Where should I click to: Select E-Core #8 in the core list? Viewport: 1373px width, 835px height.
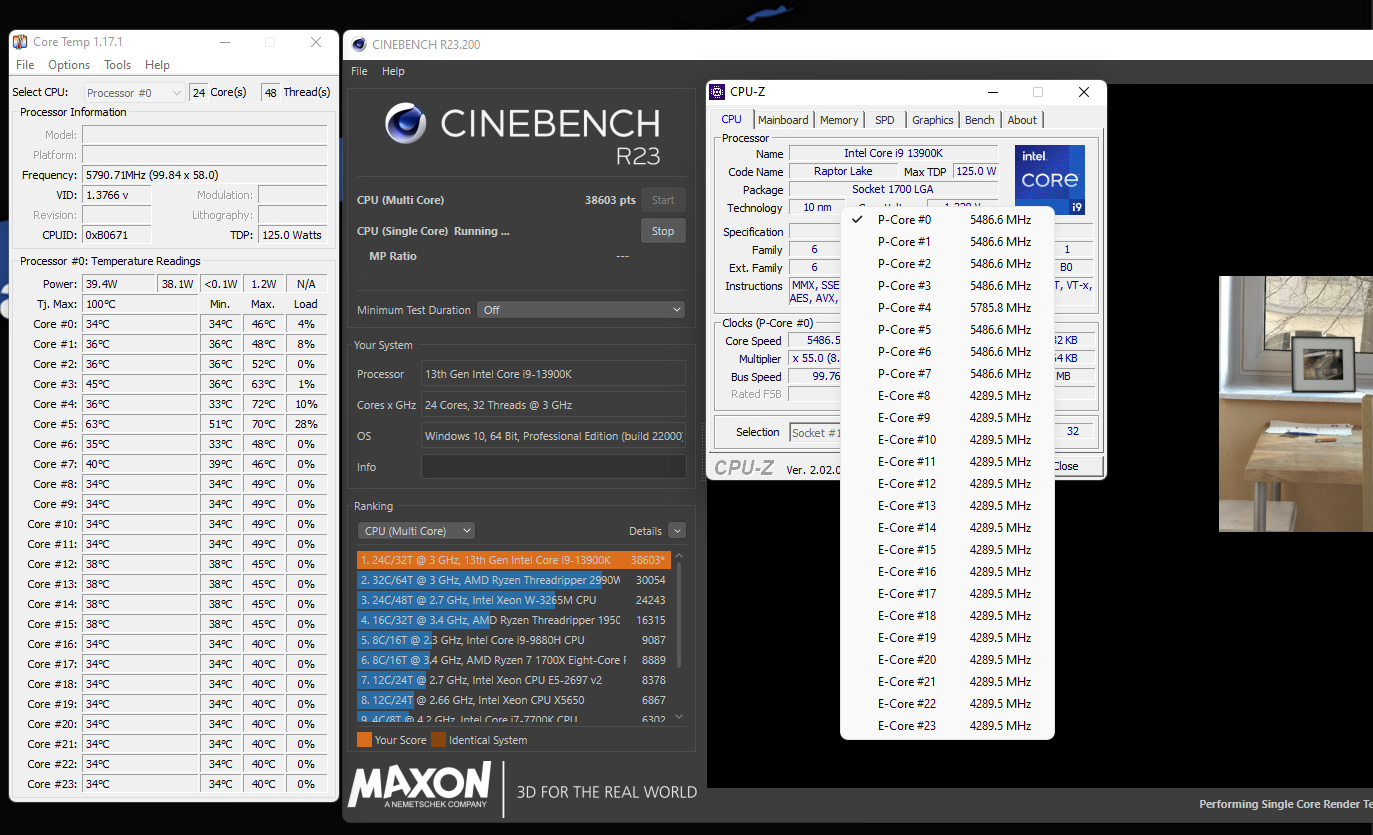(x=947, y=396)
